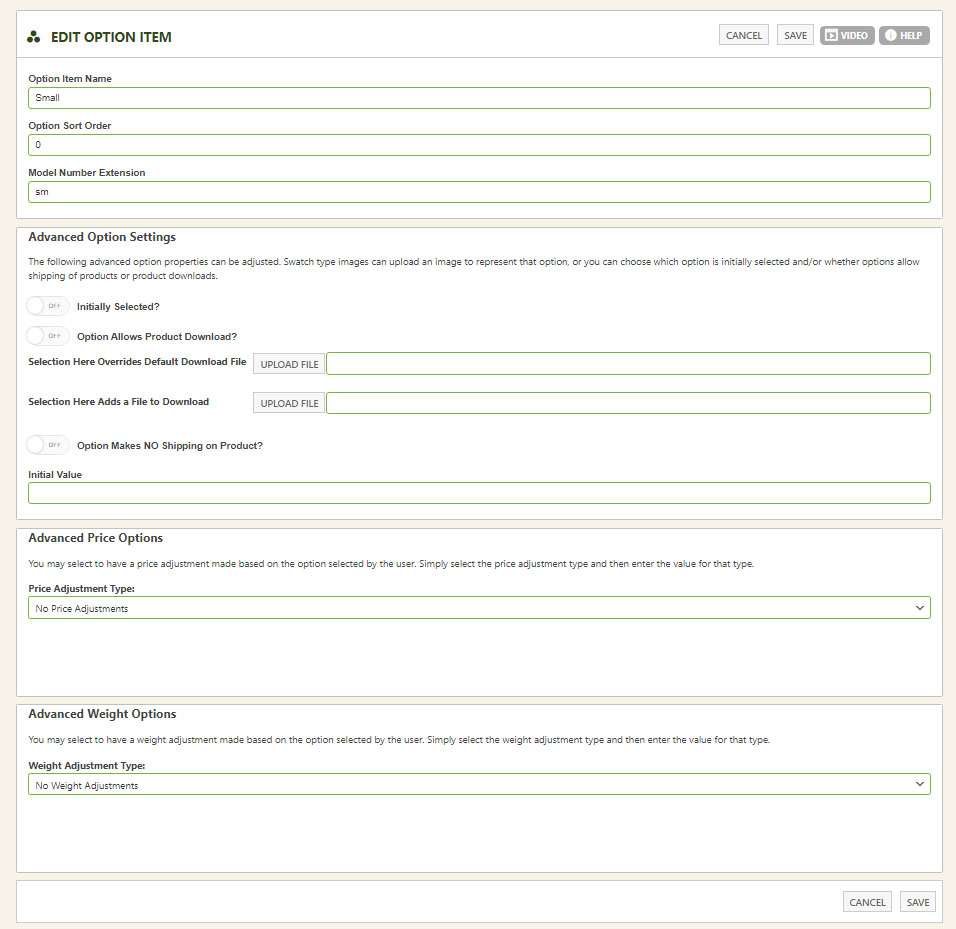Click the added download file path field
956x929 pixels.
(x=629, y=403)
